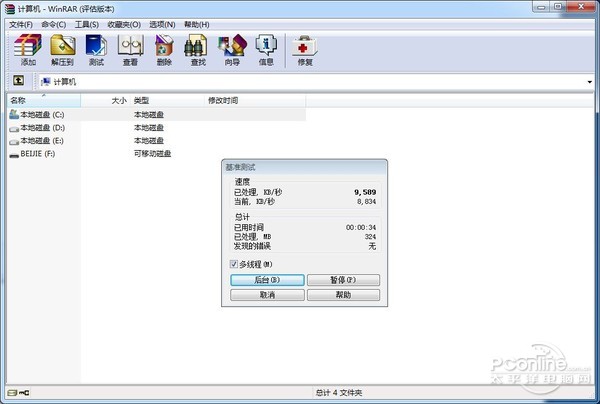
Task: Open the 文件(F) menu
Action: [21, 24]
